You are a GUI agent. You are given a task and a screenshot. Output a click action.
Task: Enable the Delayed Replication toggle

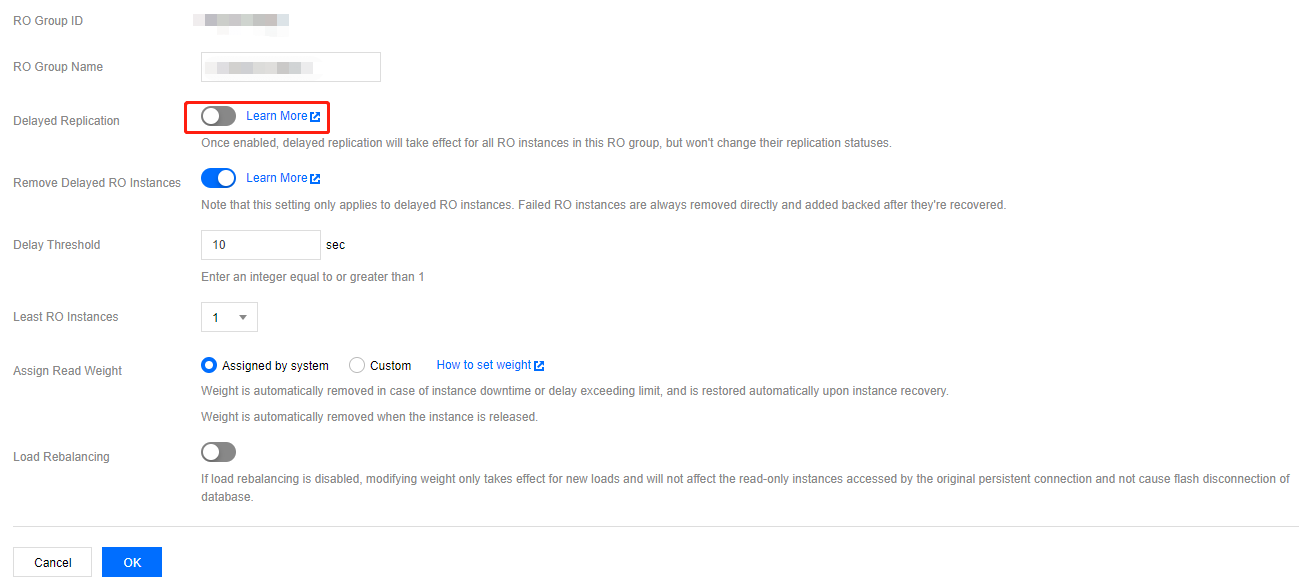[218, 116]
